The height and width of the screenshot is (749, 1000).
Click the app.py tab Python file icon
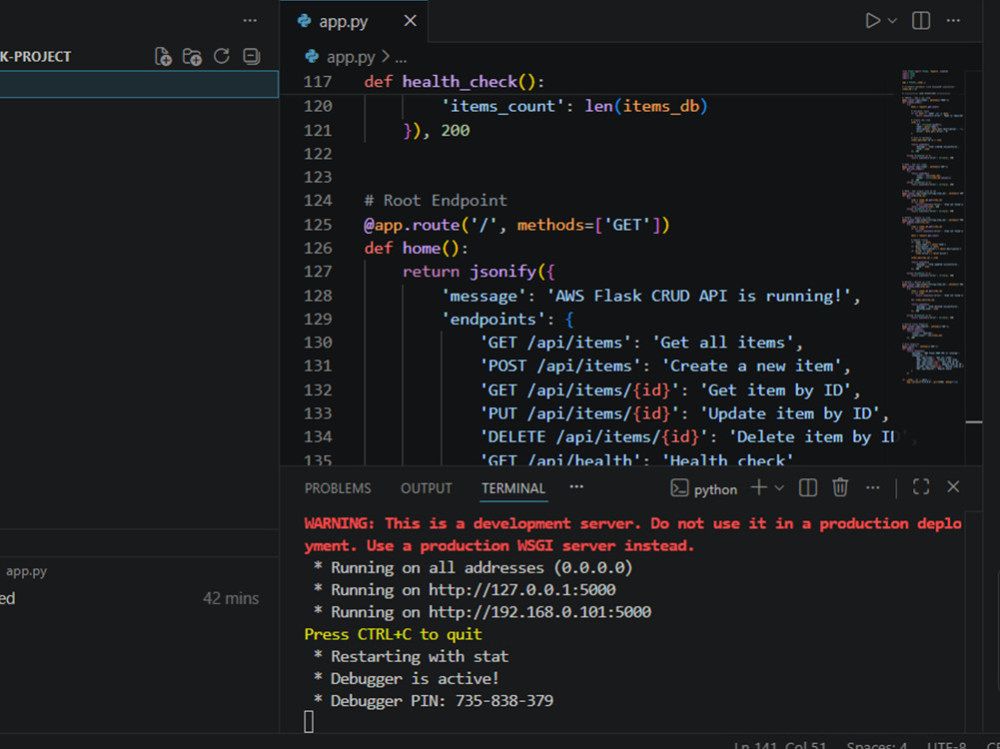click(x=304, y=21)
